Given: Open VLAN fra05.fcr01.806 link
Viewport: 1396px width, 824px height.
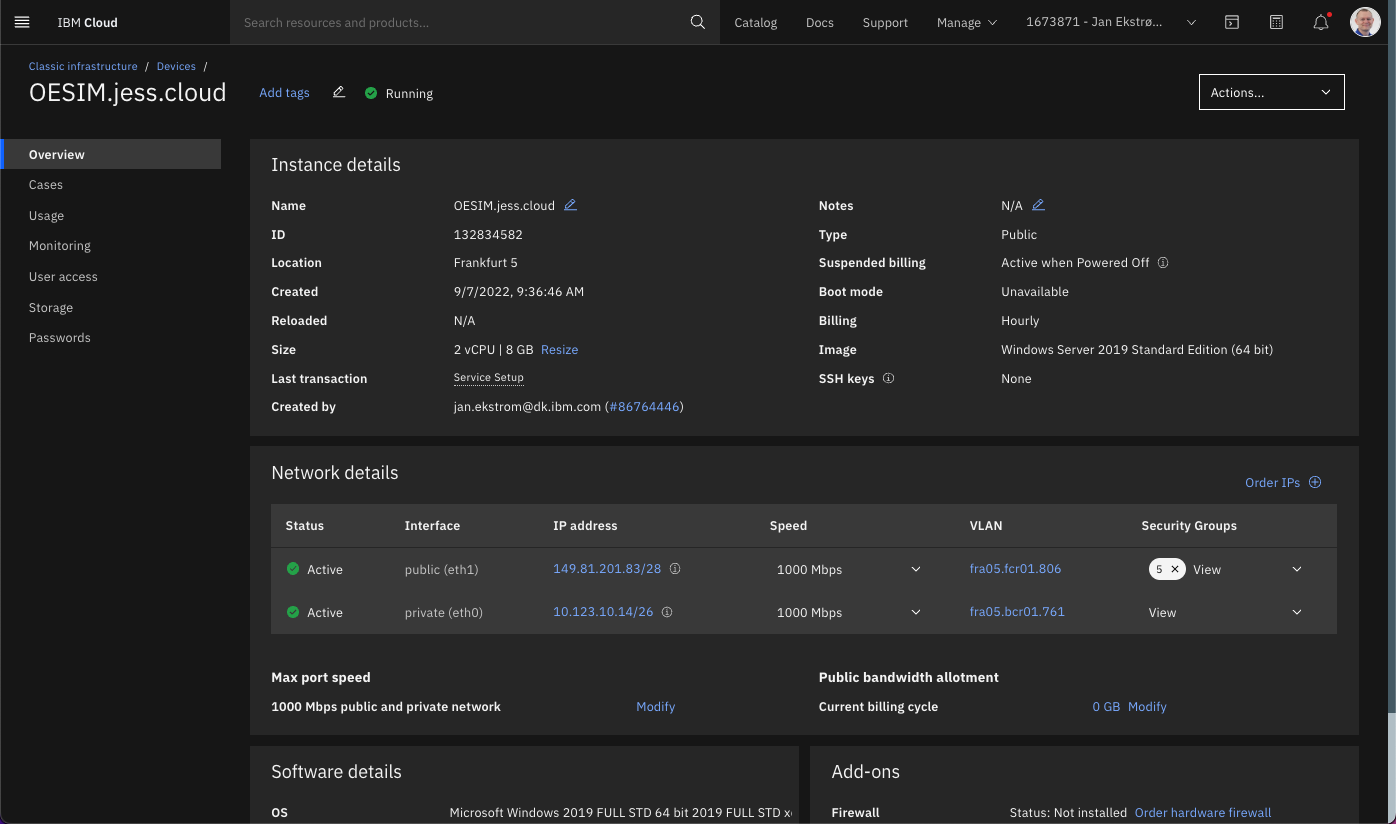Looking at the screenshot, I should click(1015, 569).
